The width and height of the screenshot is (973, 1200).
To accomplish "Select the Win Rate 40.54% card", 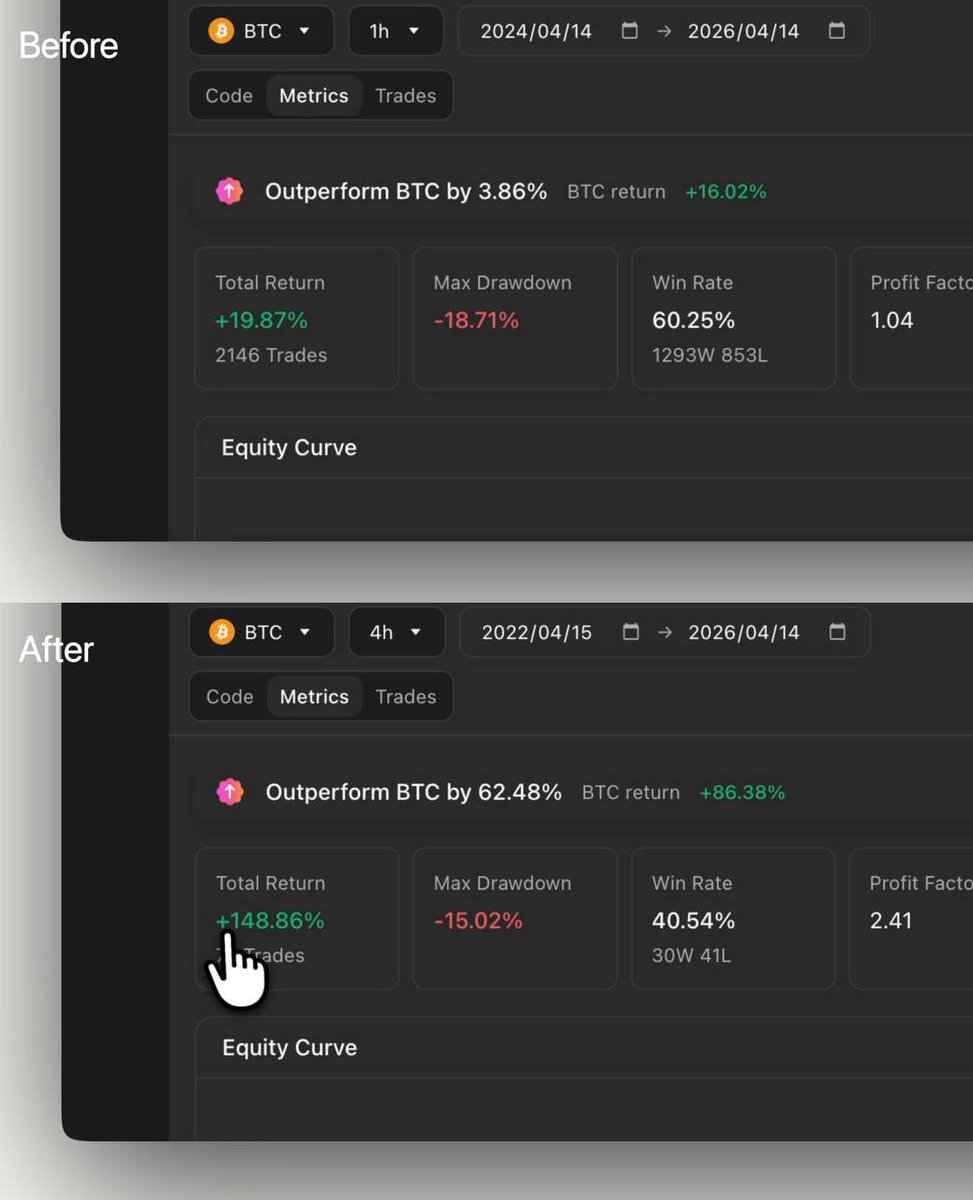I will pos(733,918).
